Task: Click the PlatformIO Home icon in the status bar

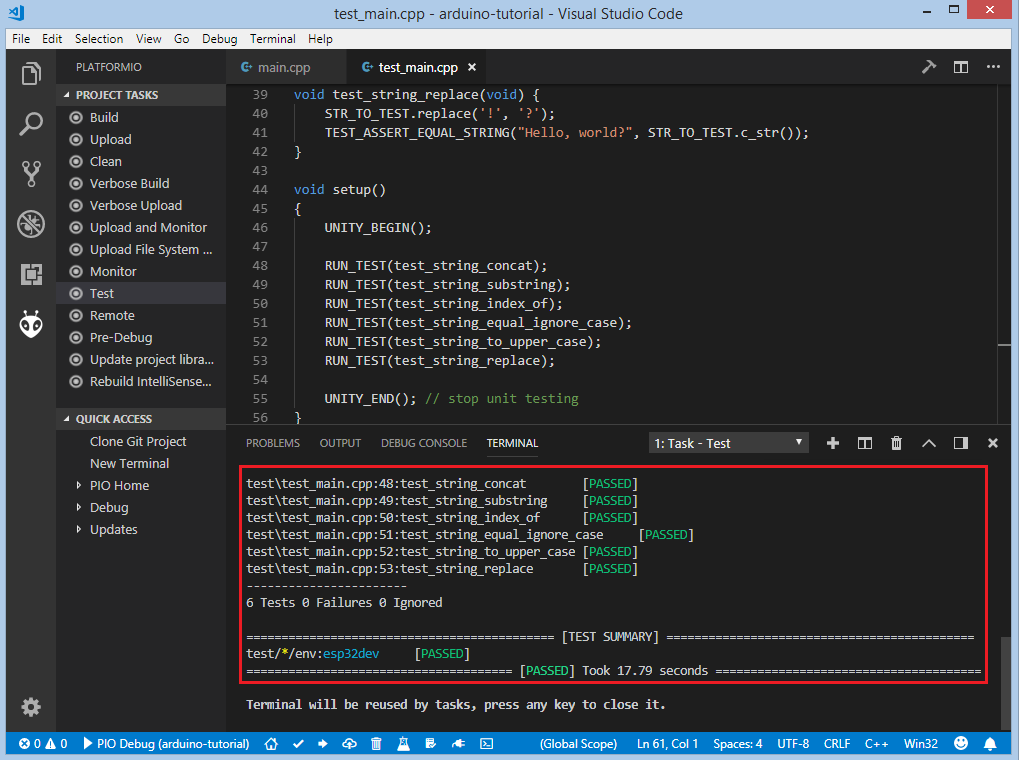Action: (x=271, y=744)
